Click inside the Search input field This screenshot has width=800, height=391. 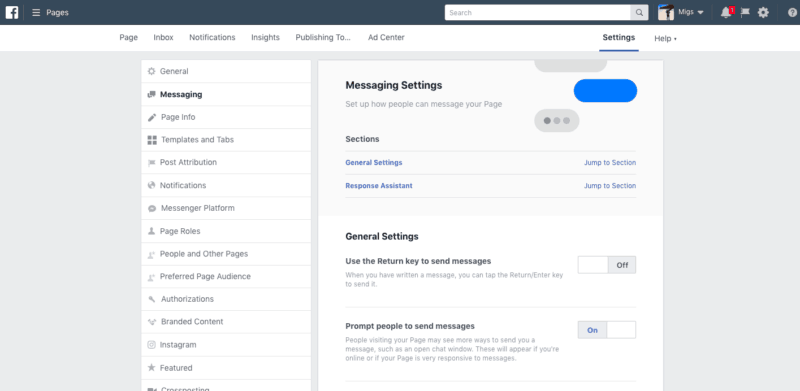point(538,13)
